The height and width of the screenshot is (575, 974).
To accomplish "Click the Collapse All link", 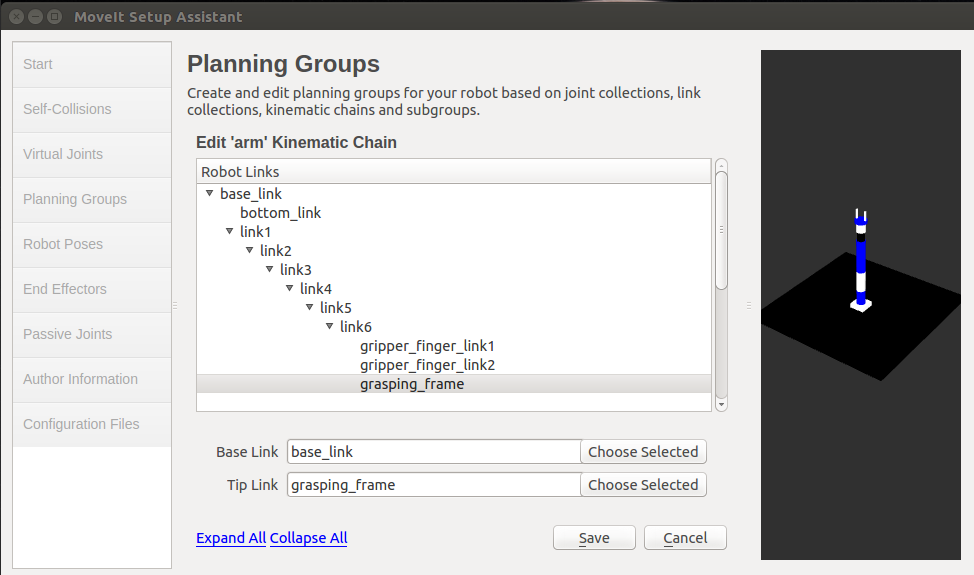I will [x=308, y=538].
